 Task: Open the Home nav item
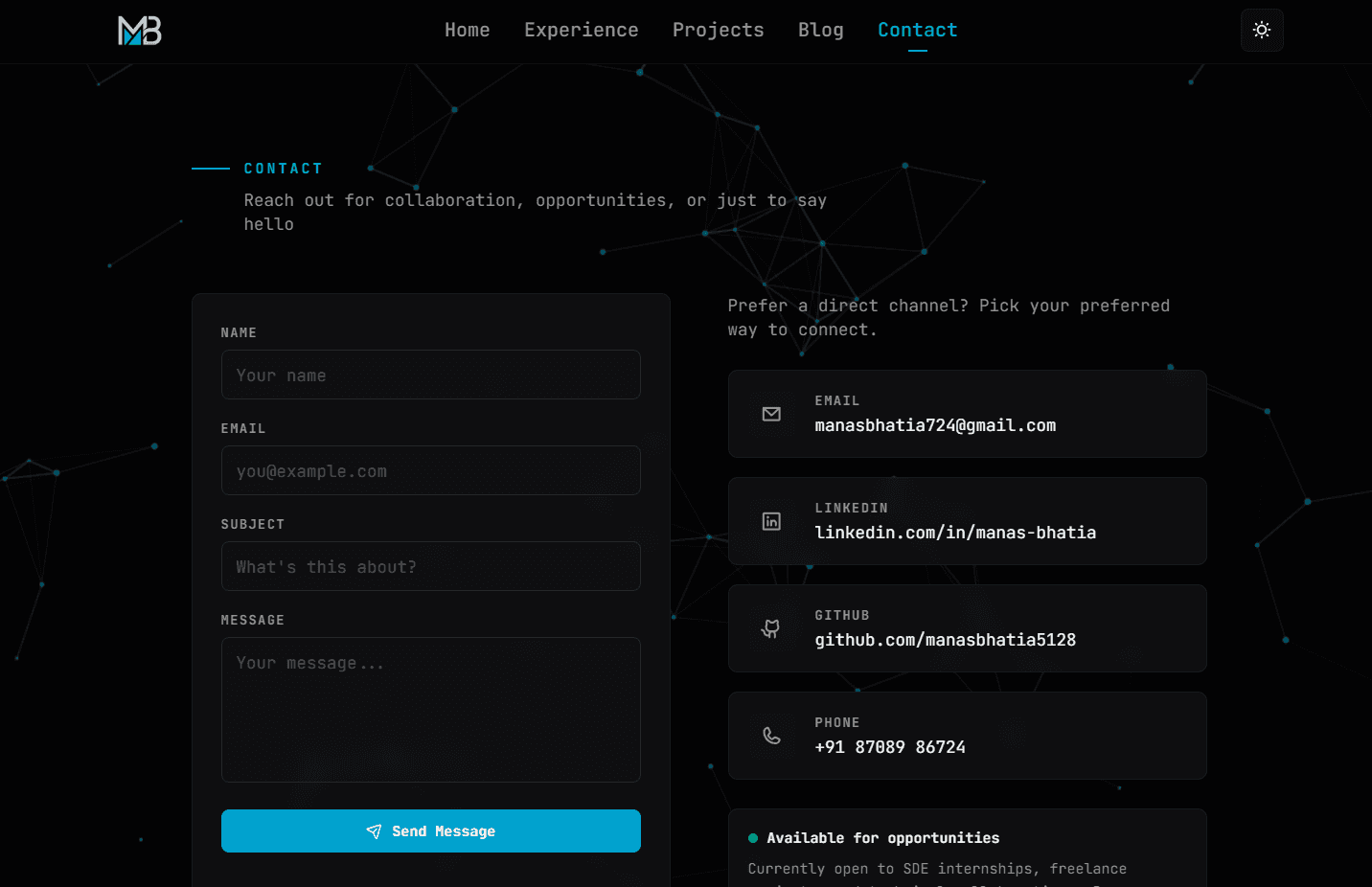click(468, 30)
